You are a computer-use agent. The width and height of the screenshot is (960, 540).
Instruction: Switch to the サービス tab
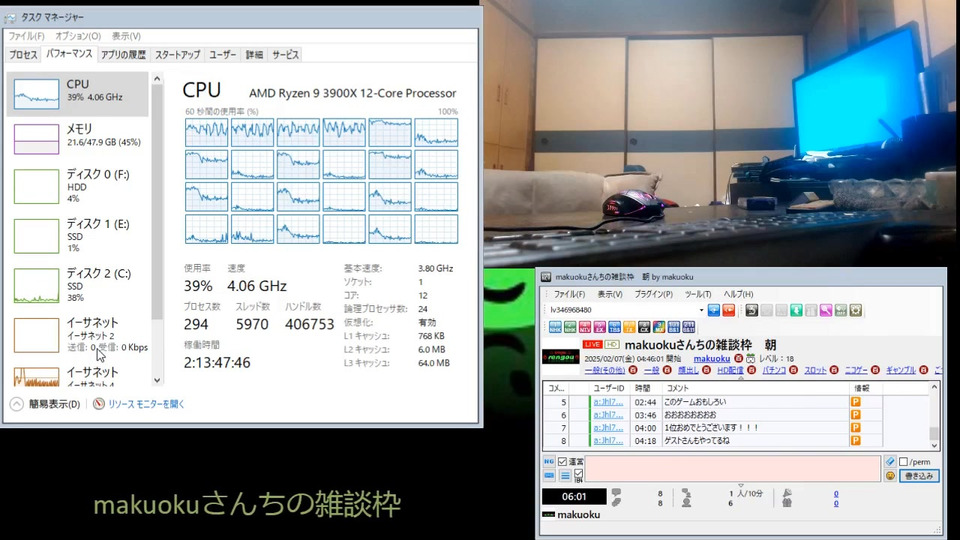click(x=285, y=54)
